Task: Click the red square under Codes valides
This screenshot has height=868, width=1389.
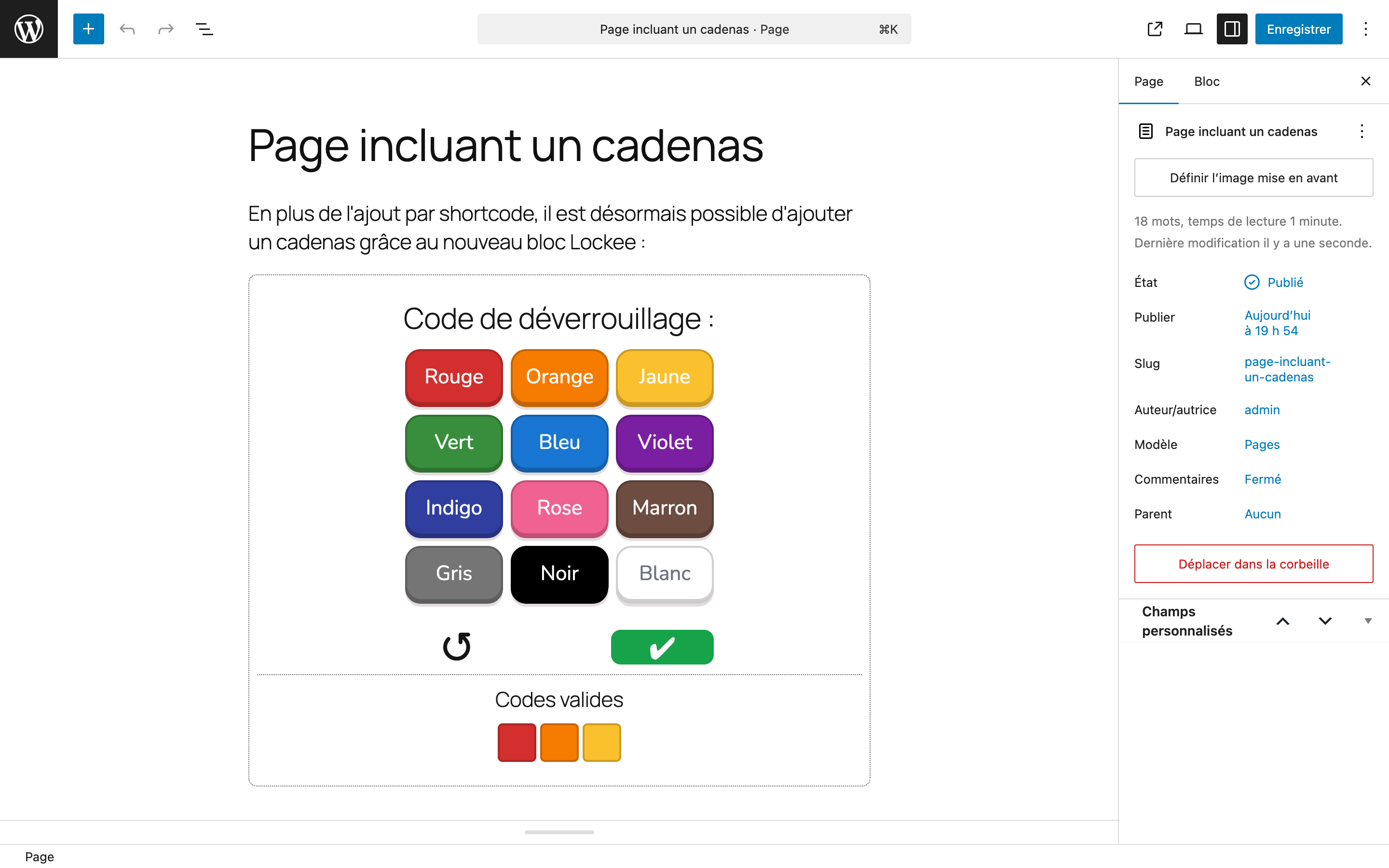Action: pos(517,742)
